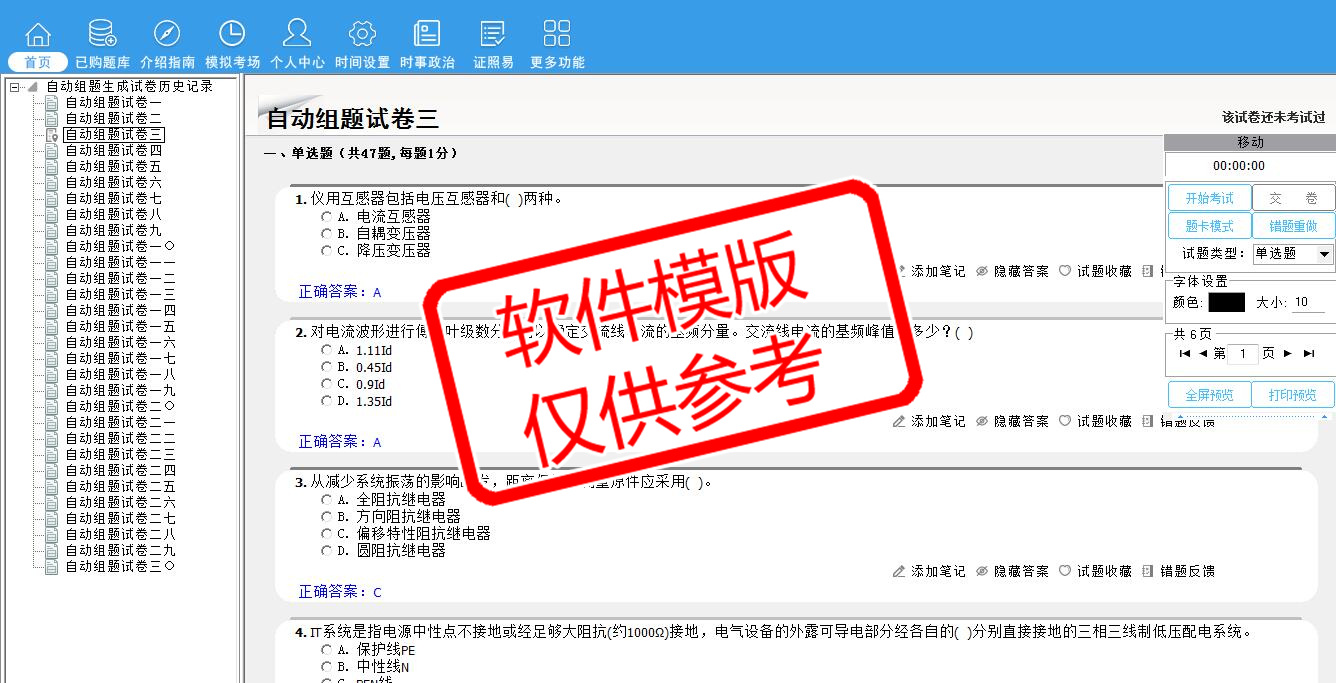Click the 打印预览 button

pyautogui.click(x=1292, y=395)
